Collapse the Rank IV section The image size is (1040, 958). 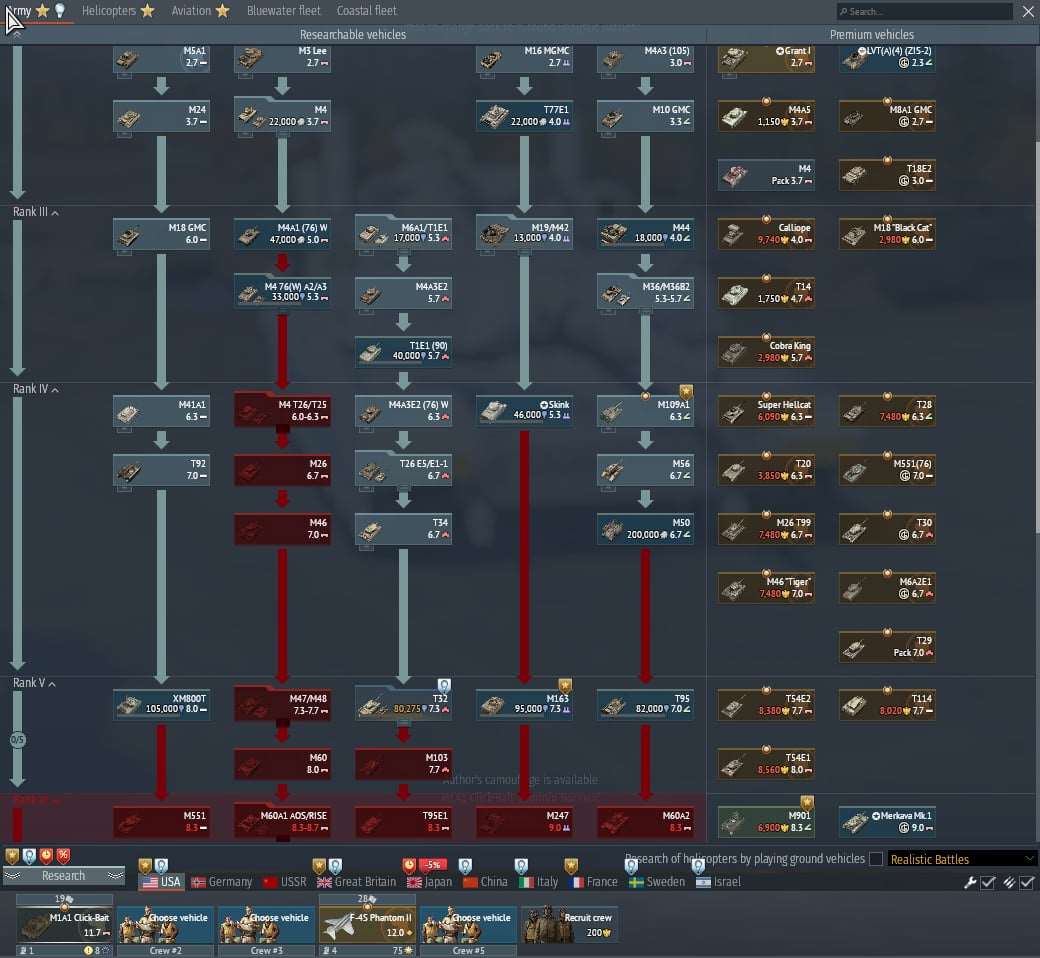[36, 389]
